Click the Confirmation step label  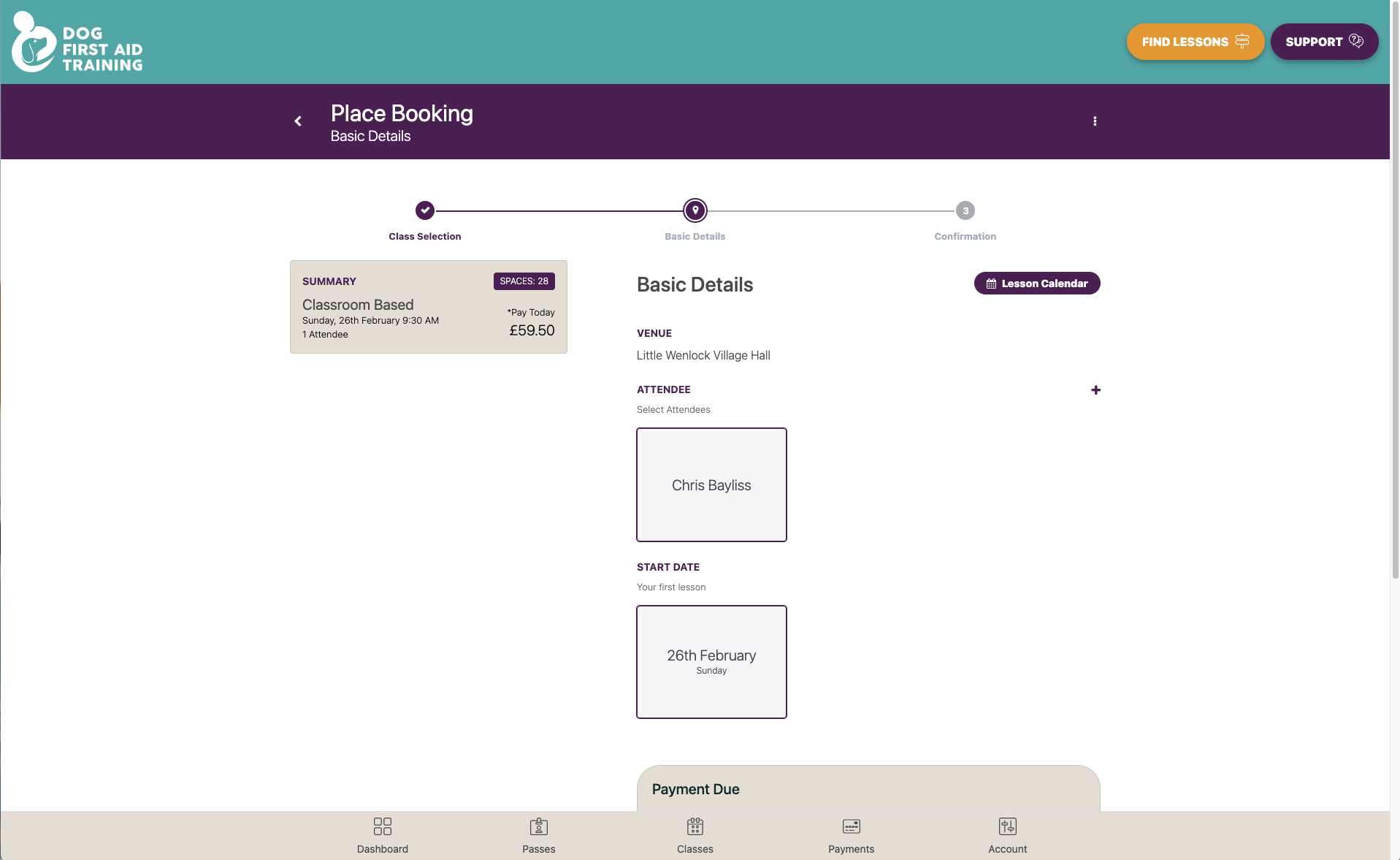pos(965,236)
